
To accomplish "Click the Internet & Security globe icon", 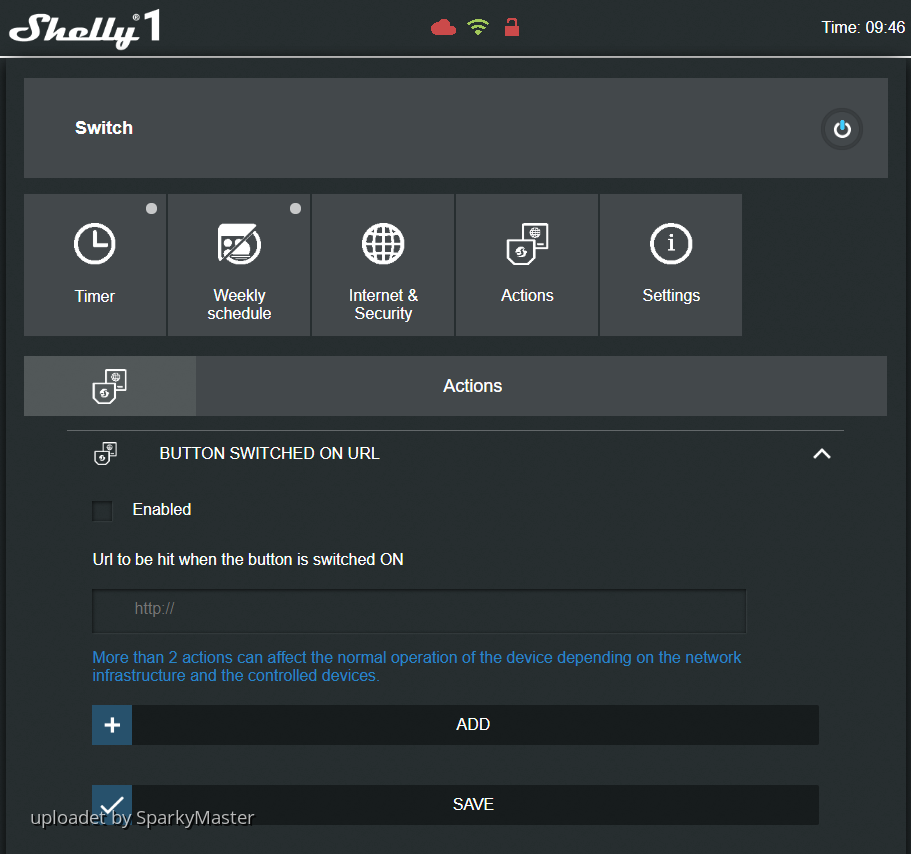I will pyautogui.click(x=383, y=243).
